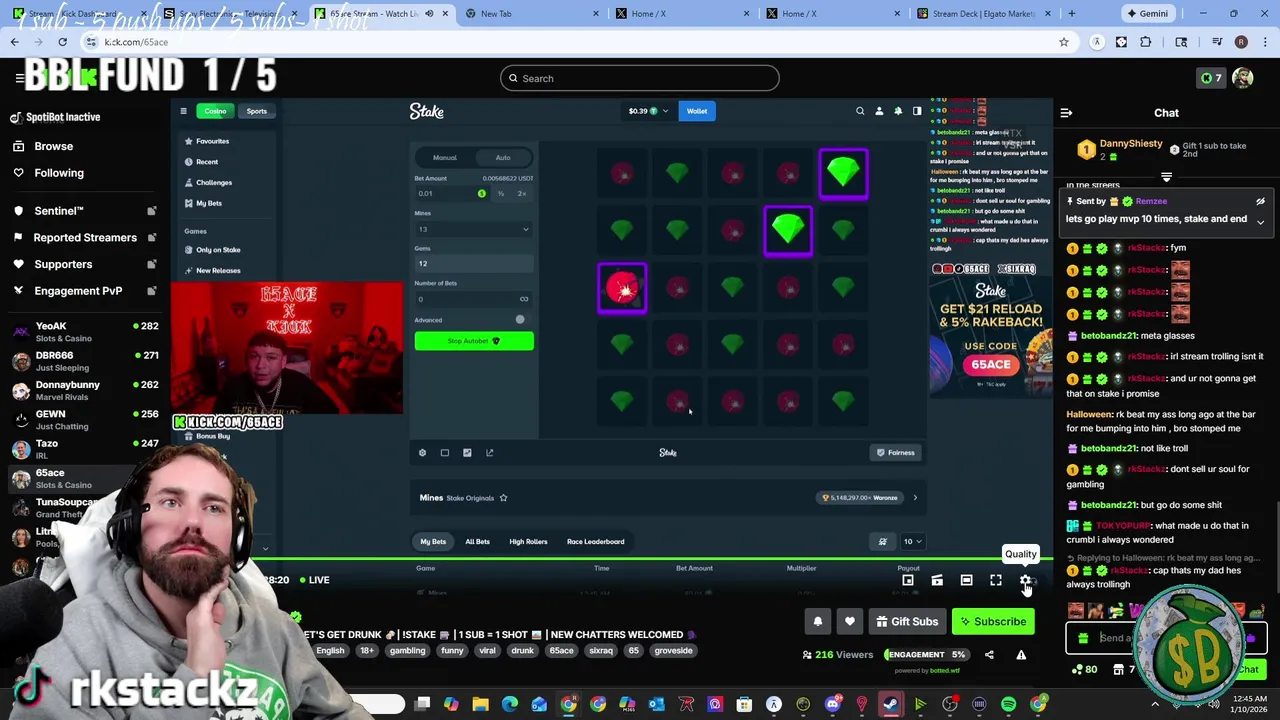Image resolution: width=1280 pixels, height=720 pixels.
Task: Expand the pinned message chevron
Action: pyautogui.click(x=1260, y=220)
